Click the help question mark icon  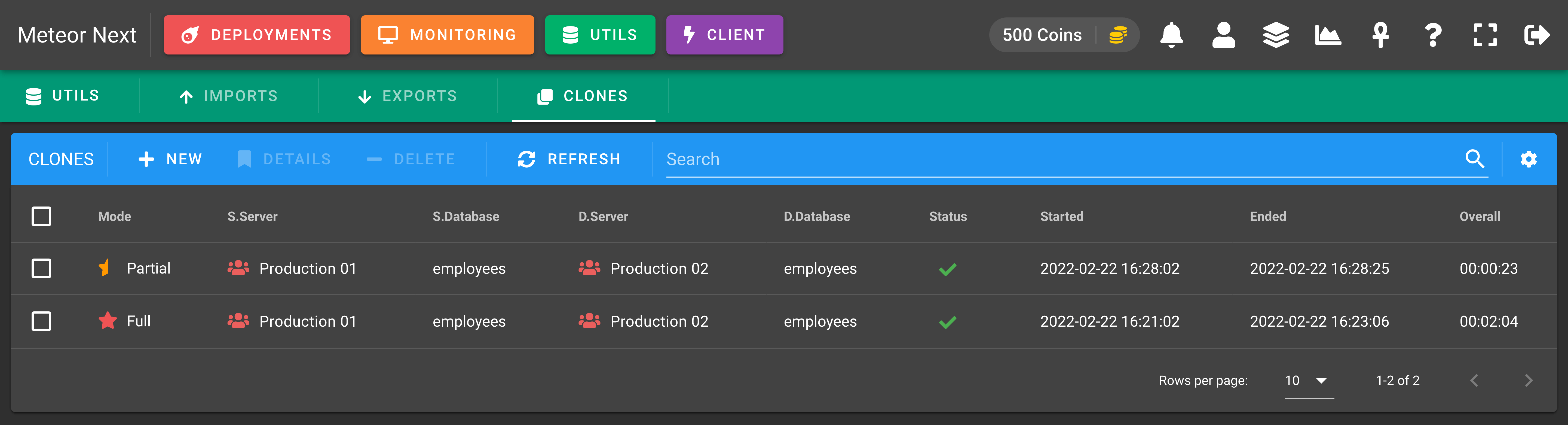click(x=1433, y=35)
